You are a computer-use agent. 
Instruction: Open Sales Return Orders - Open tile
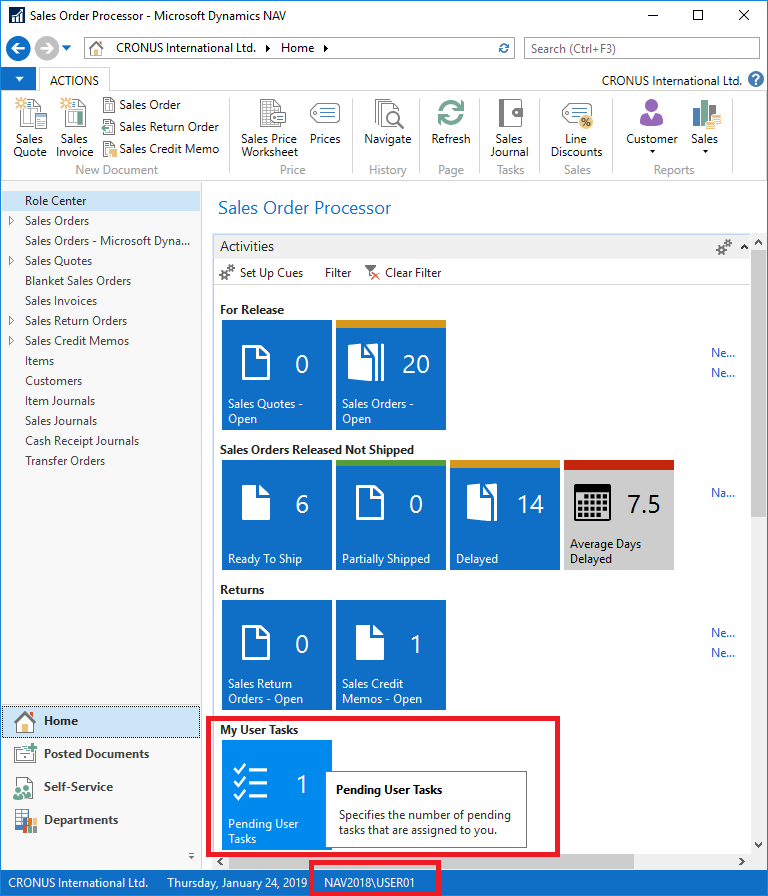277,655
